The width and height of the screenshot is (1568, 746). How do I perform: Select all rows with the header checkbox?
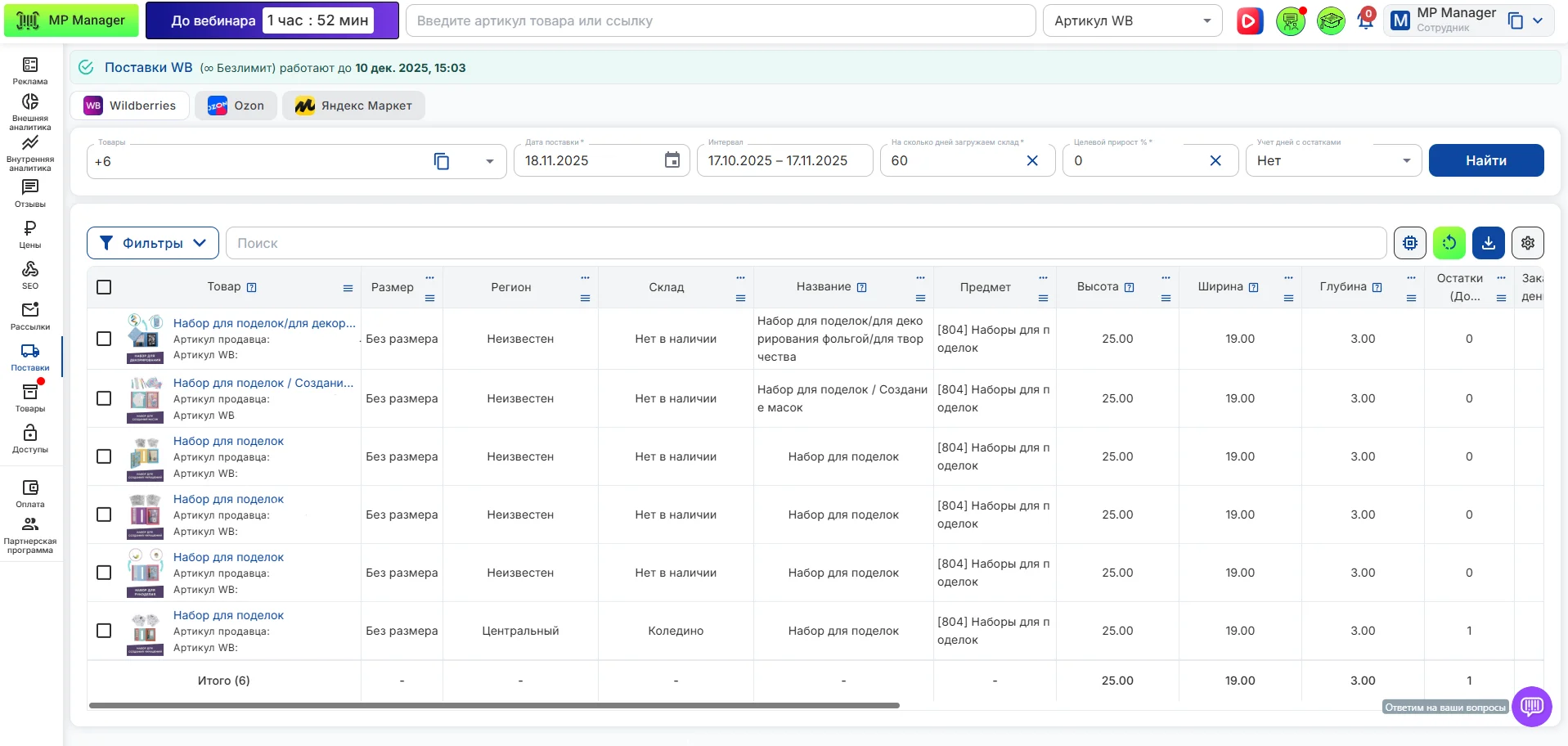point(104,287)
